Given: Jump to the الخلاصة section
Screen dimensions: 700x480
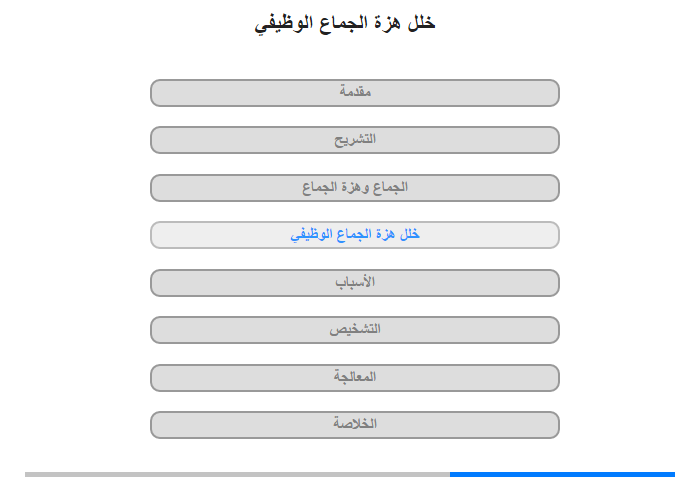Looking at the screenshot, I should coord(354,425).
